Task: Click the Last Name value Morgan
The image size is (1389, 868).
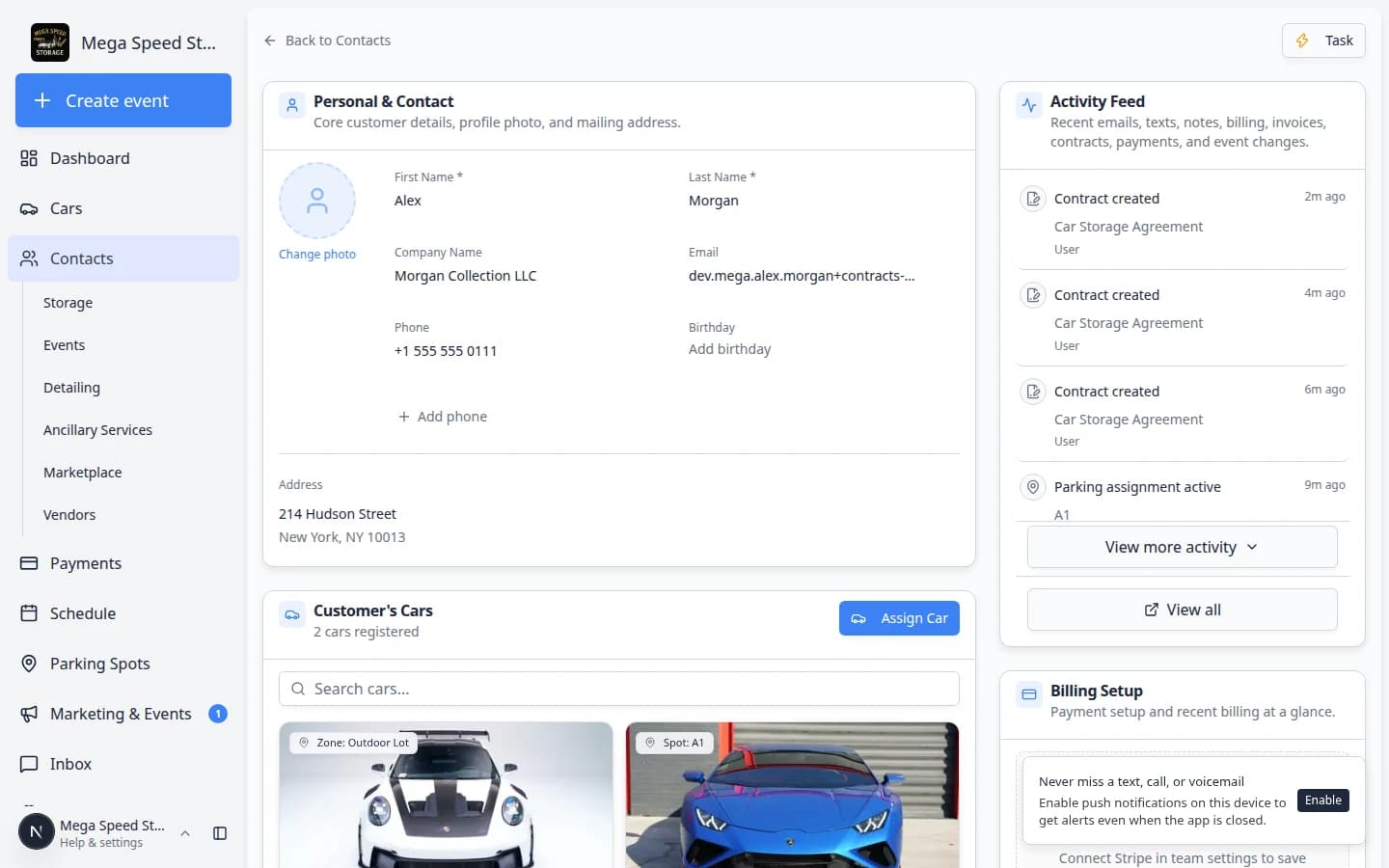Action: coord(714,201)
